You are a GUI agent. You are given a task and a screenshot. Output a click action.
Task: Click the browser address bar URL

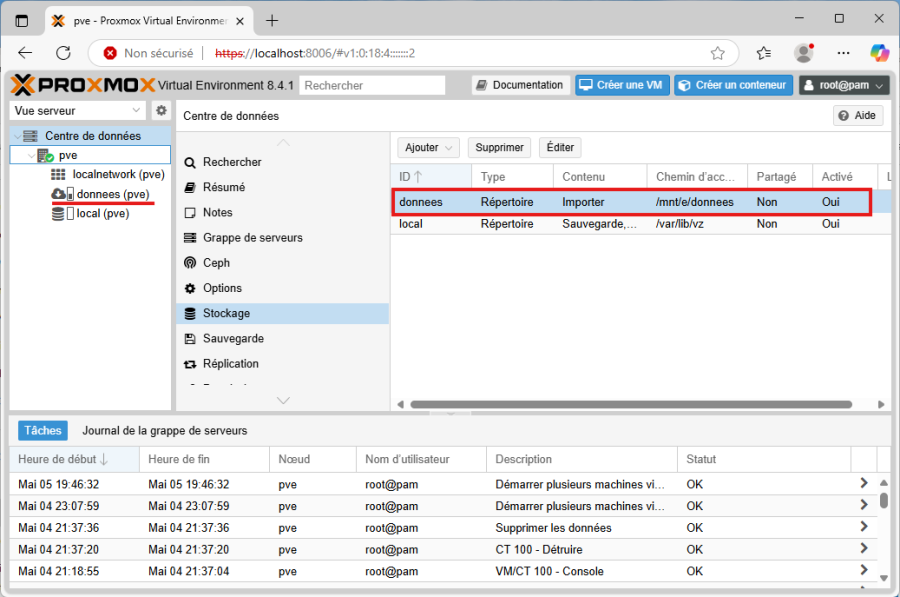point(315,53)
